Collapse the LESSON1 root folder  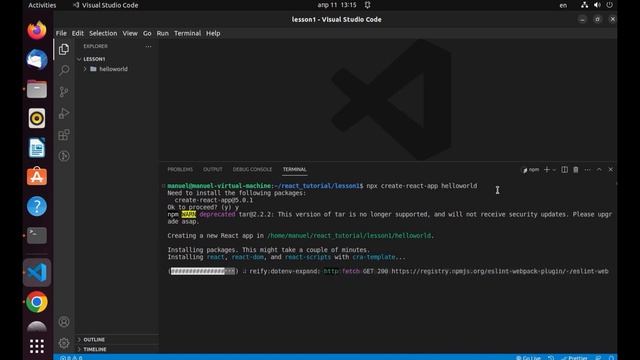pyautogui.click(x=94, y=59)
